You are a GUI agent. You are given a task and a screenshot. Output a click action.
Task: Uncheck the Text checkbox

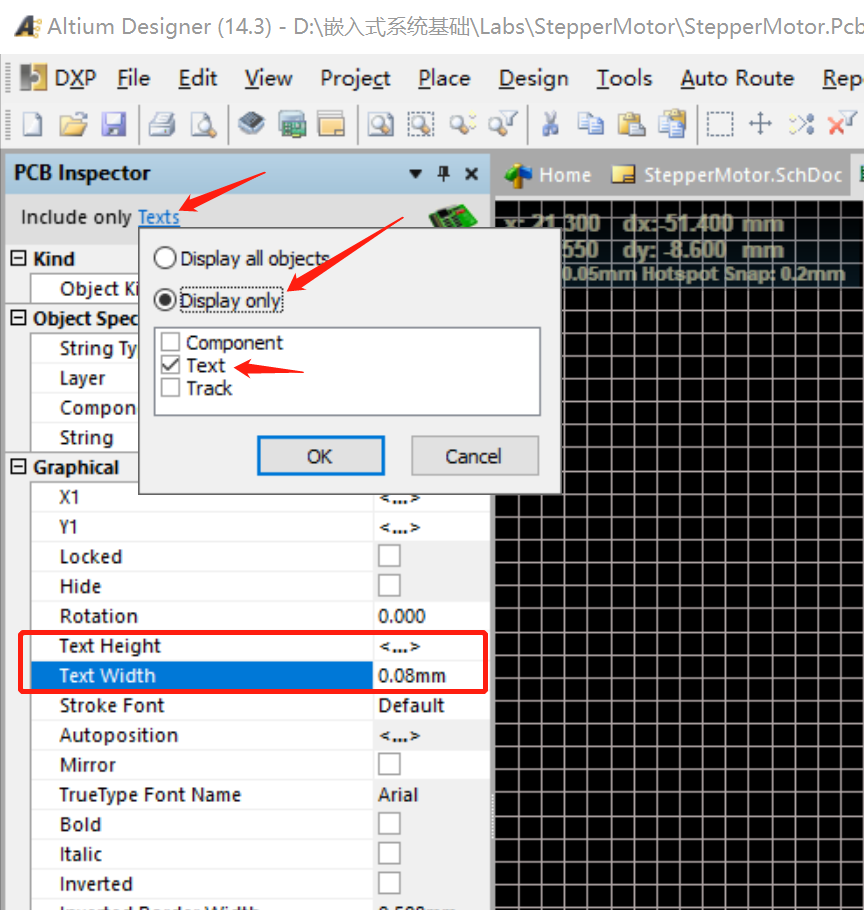(x=171, y=365)
